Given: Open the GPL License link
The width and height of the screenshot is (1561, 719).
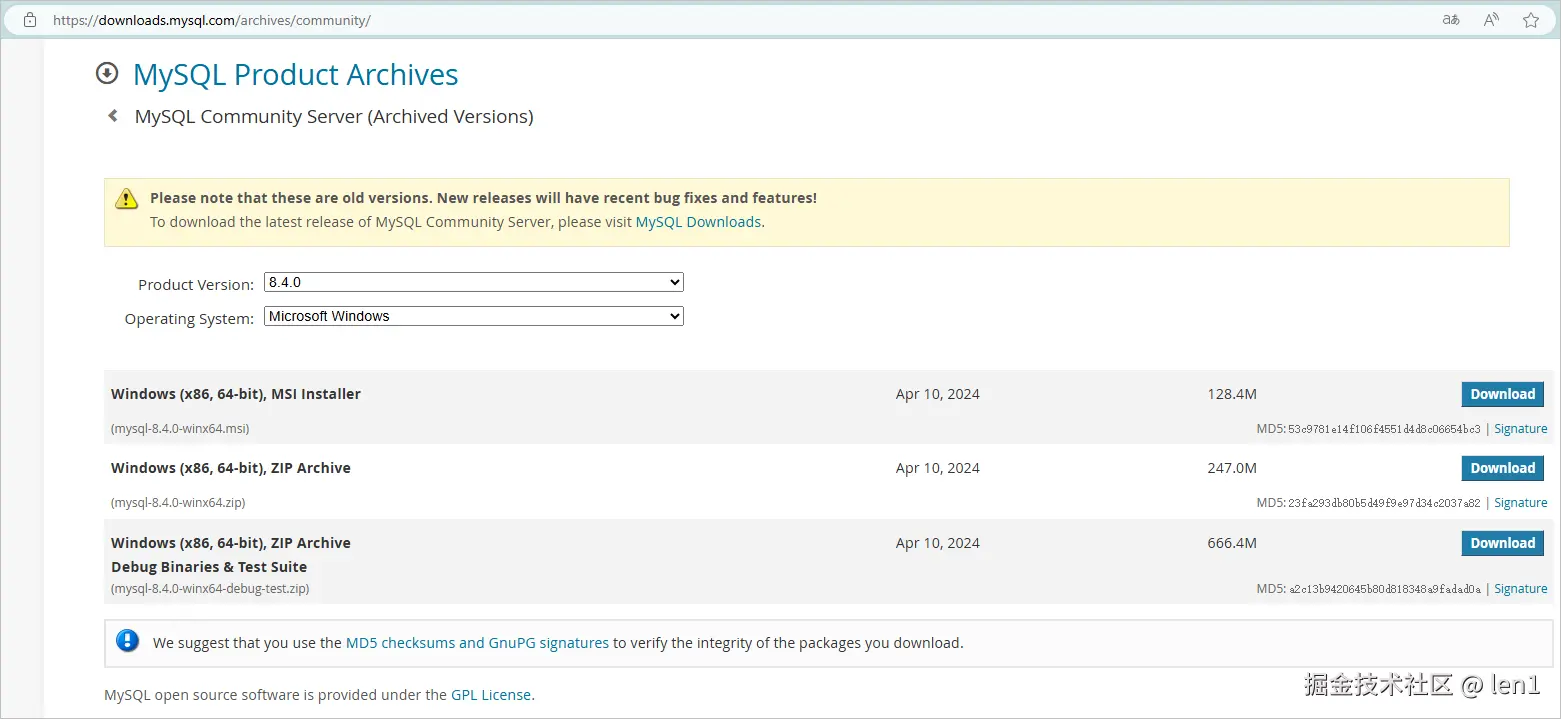Looking at the screenshot, I should coord(491,694).
